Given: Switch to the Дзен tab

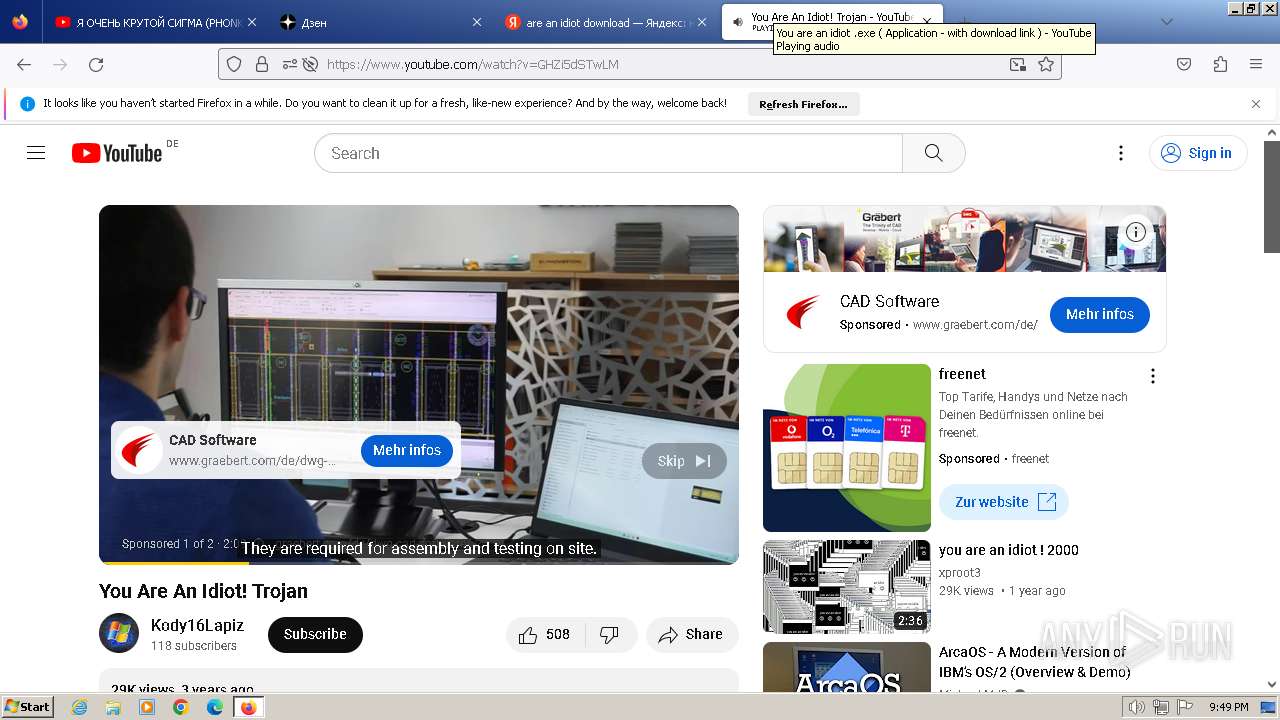Looking at the screenshot, I should [x=380, y=22].
